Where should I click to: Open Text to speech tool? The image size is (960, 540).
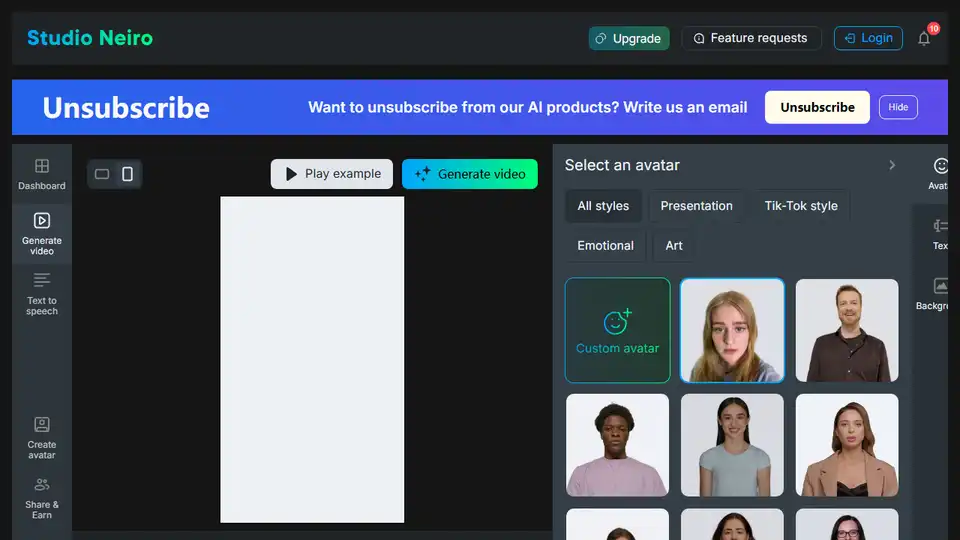(x=42, y=294)
